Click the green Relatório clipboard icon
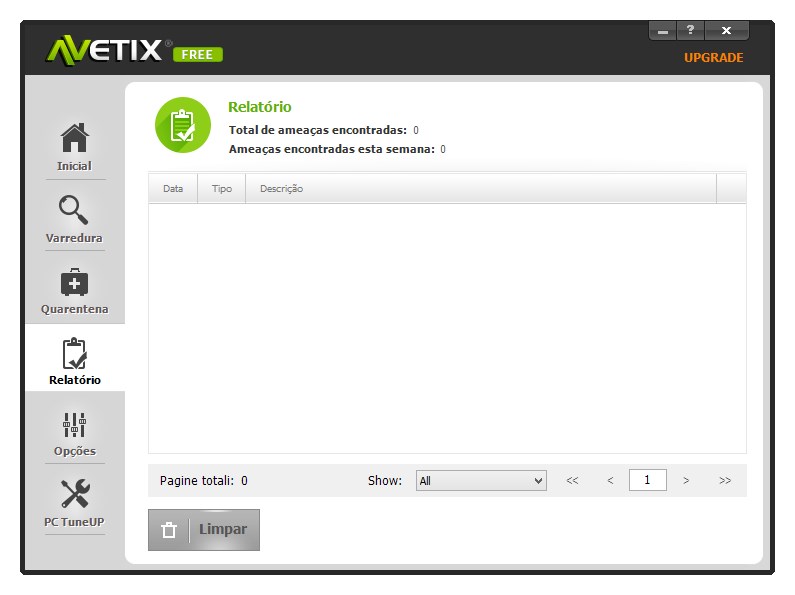Image resolution: width=795 pixels, height=595 pixels. click(183, 125)
